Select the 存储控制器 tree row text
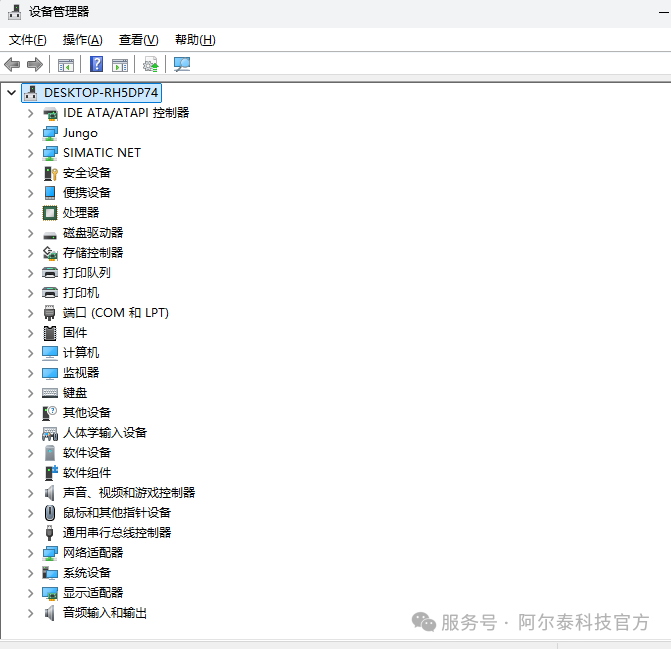The height and width of the screenshot is (649, 671). click(93, 253)
